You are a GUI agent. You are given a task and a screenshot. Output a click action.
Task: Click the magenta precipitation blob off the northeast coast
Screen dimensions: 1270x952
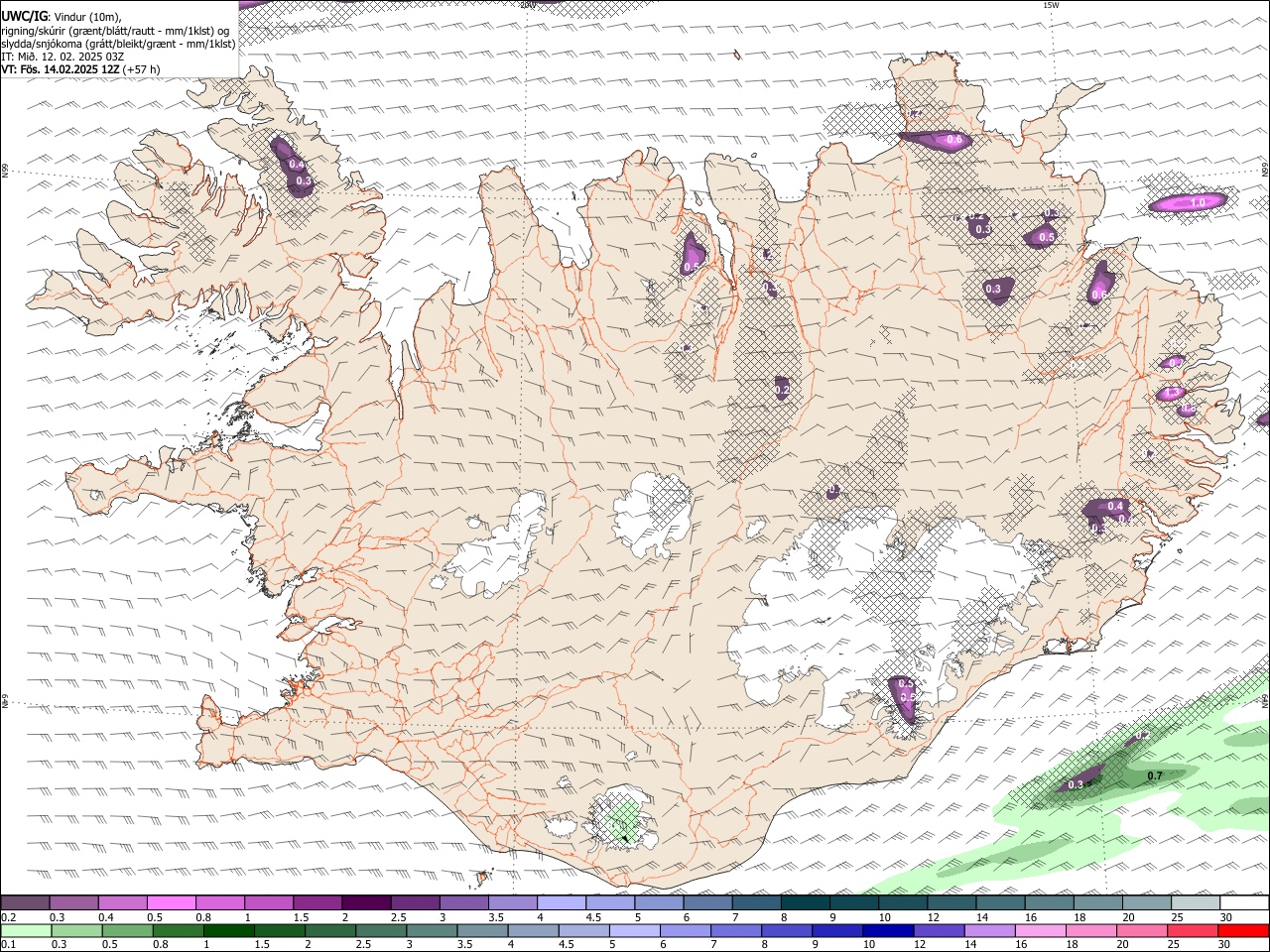click(1188, 203)
